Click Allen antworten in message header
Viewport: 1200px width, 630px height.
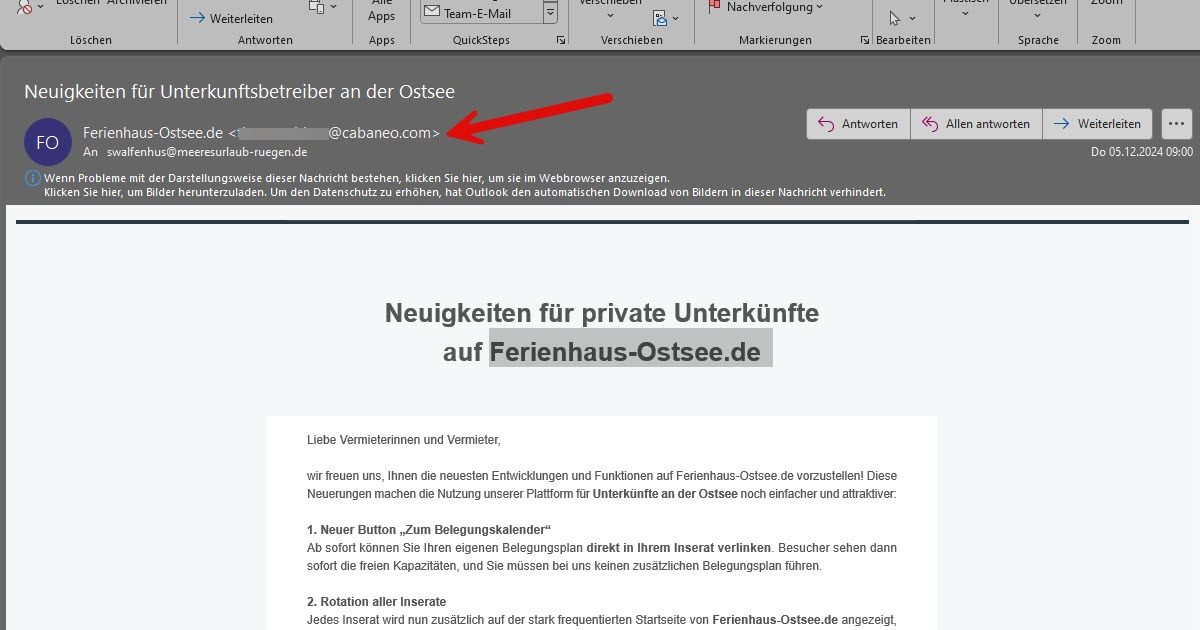coord(976,124)
